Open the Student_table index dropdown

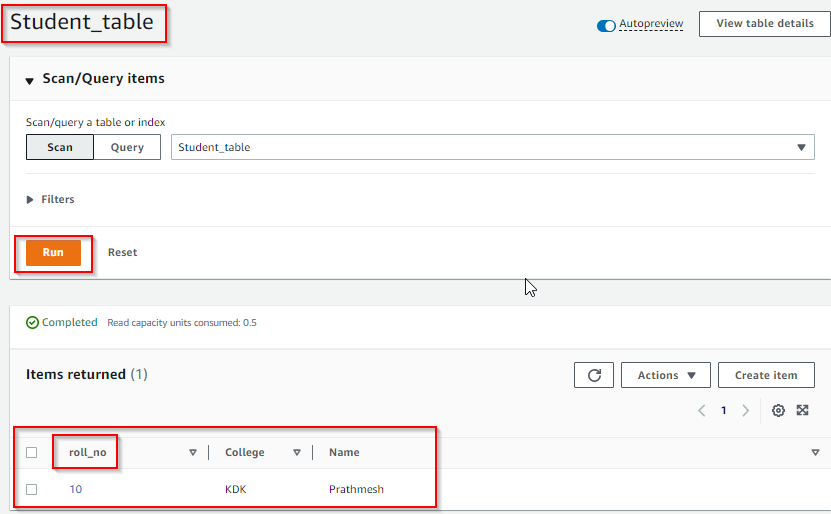pos(493,147)
